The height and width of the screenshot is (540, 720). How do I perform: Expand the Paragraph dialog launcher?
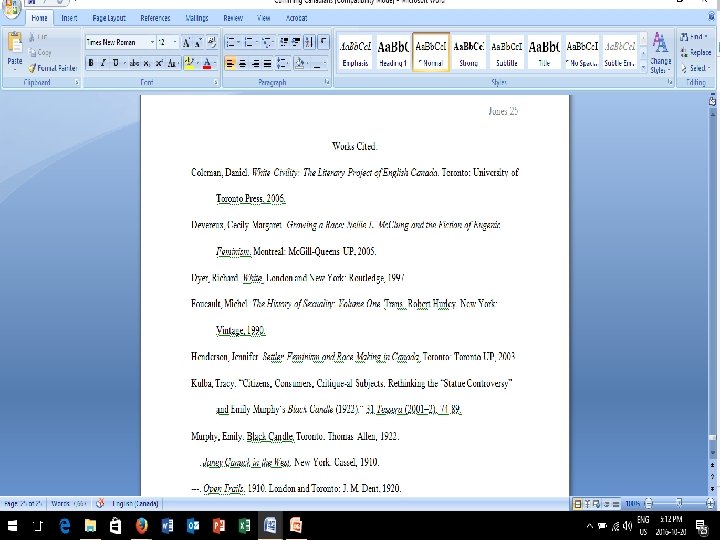click(327, 82)
